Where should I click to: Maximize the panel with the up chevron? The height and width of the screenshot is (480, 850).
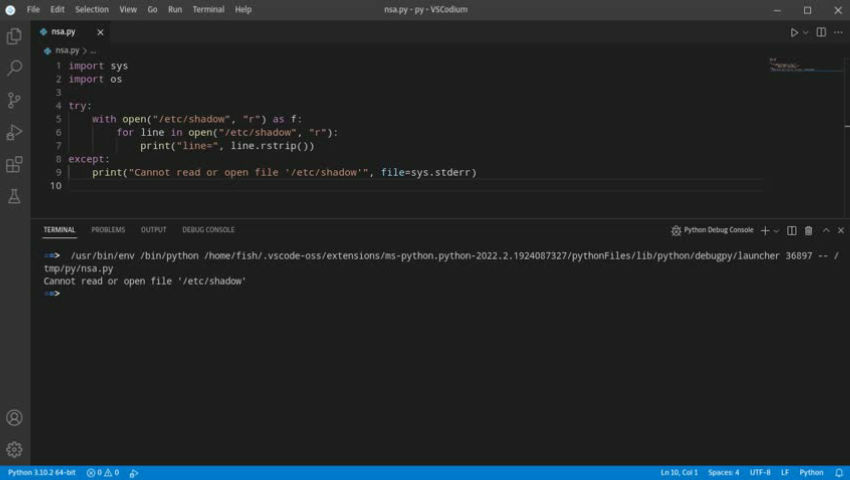pos(826,231)
